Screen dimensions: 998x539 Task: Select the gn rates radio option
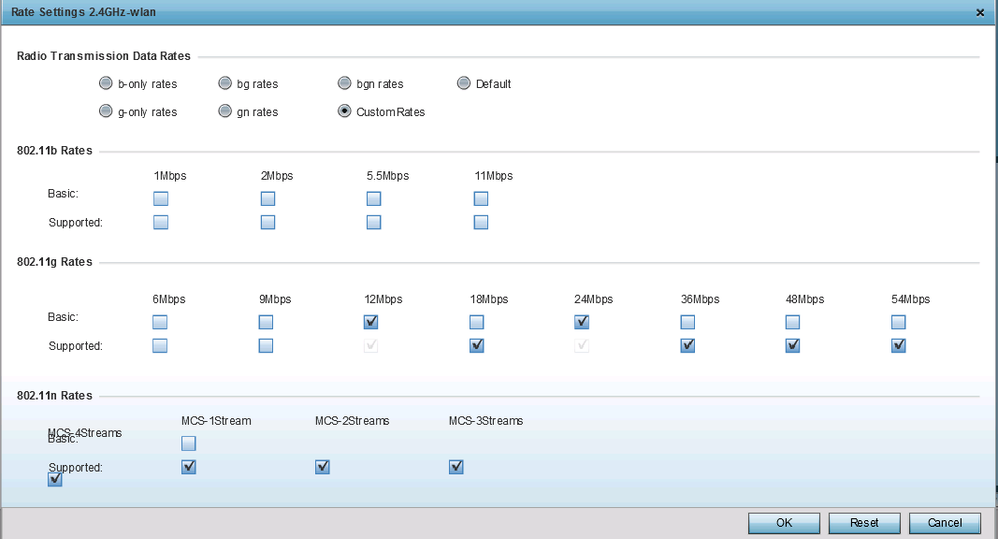pyautogui.click(x=225, y=112)
